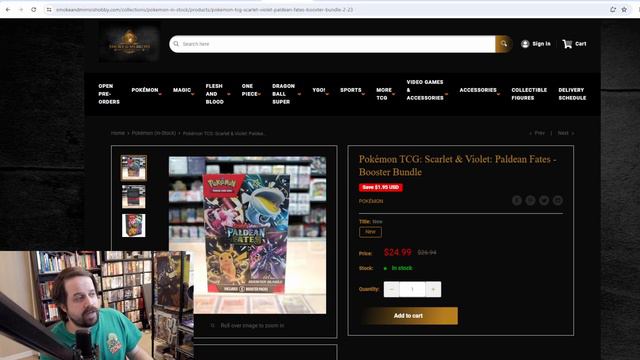Bookmark this page with the star icon
Screen dimensions: 640x360
[x=624, y=9]
